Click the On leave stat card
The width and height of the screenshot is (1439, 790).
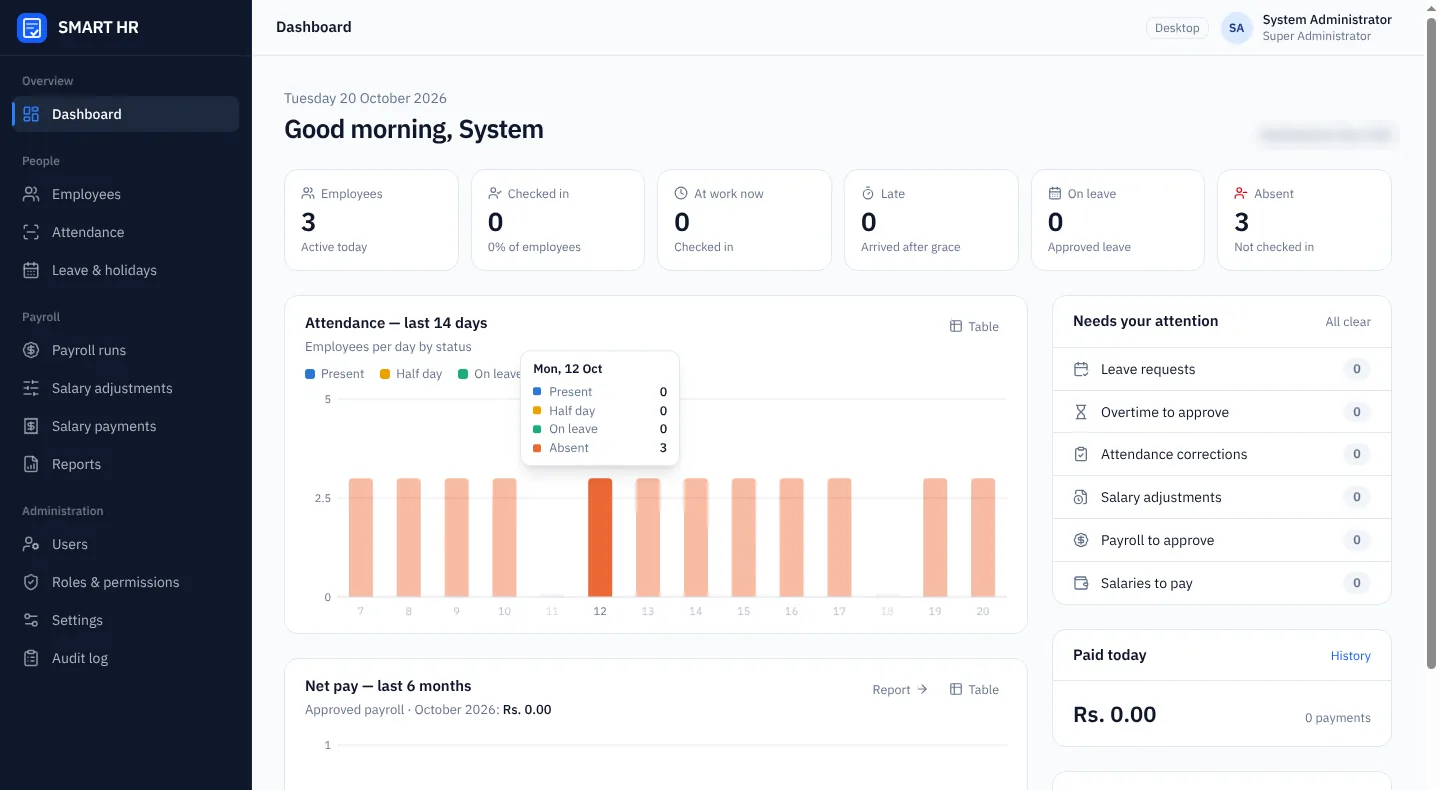pos(1118,220)
